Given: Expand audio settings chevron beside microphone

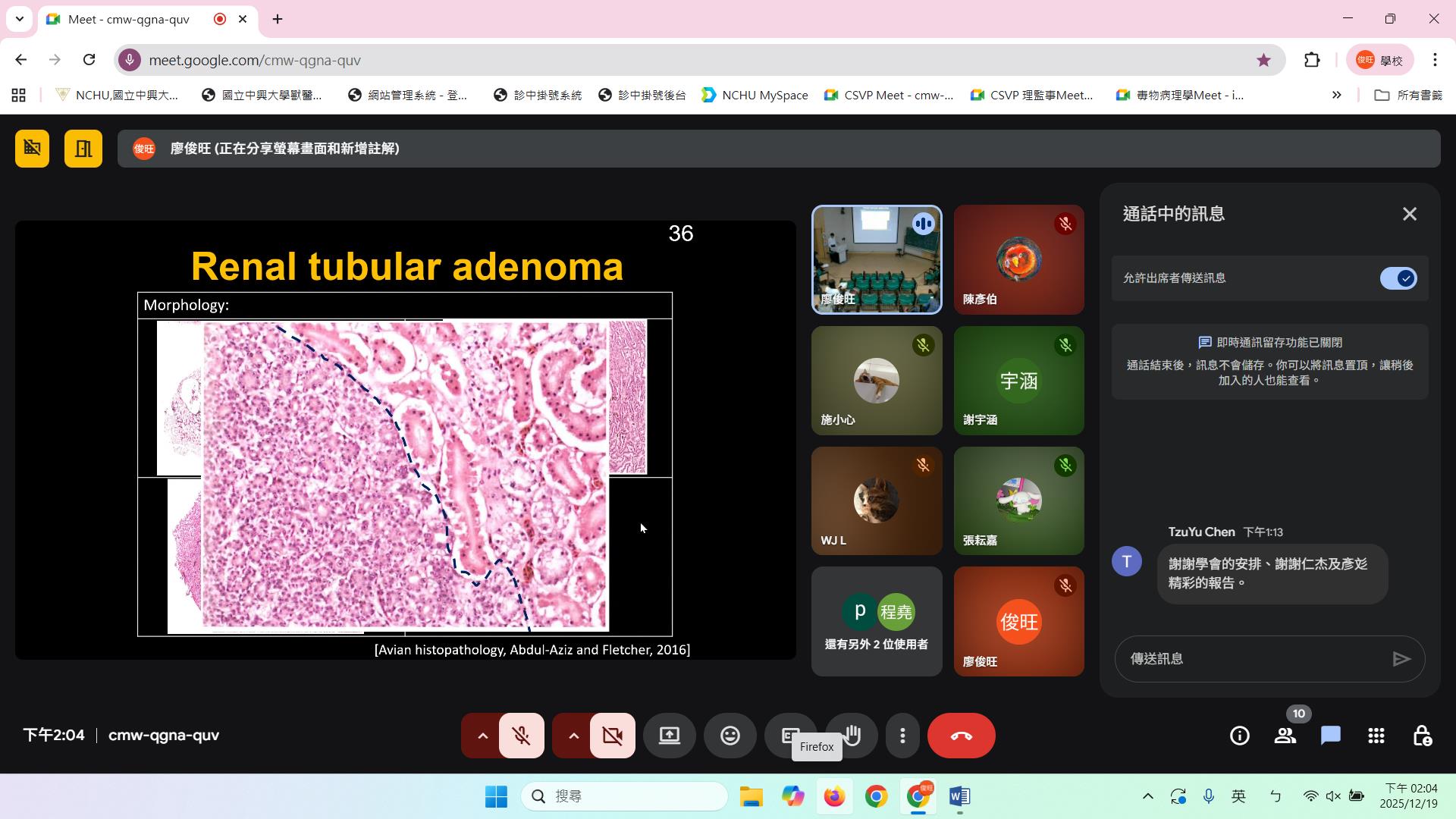Looking at the screenshot, I should (x=482, y=736).
